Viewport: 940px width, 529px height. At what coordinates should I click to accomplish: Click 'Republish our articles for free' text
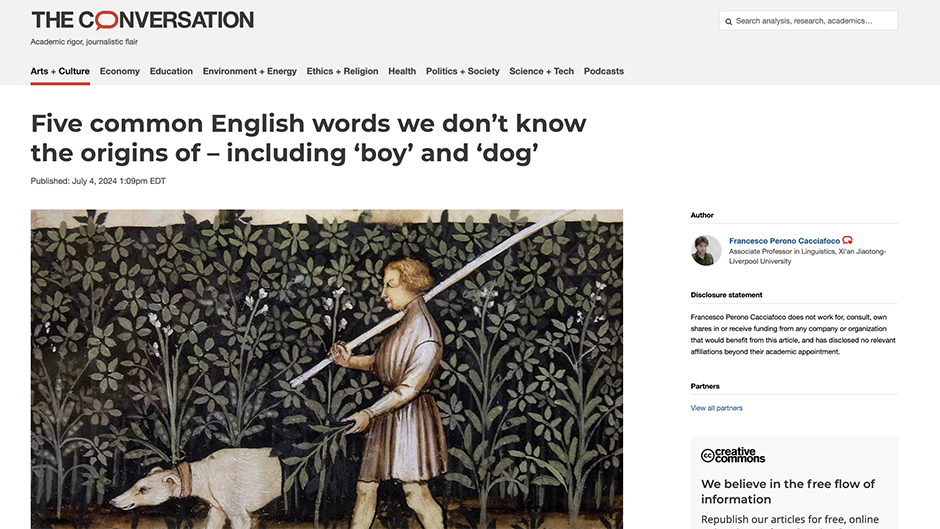point(790,519)
